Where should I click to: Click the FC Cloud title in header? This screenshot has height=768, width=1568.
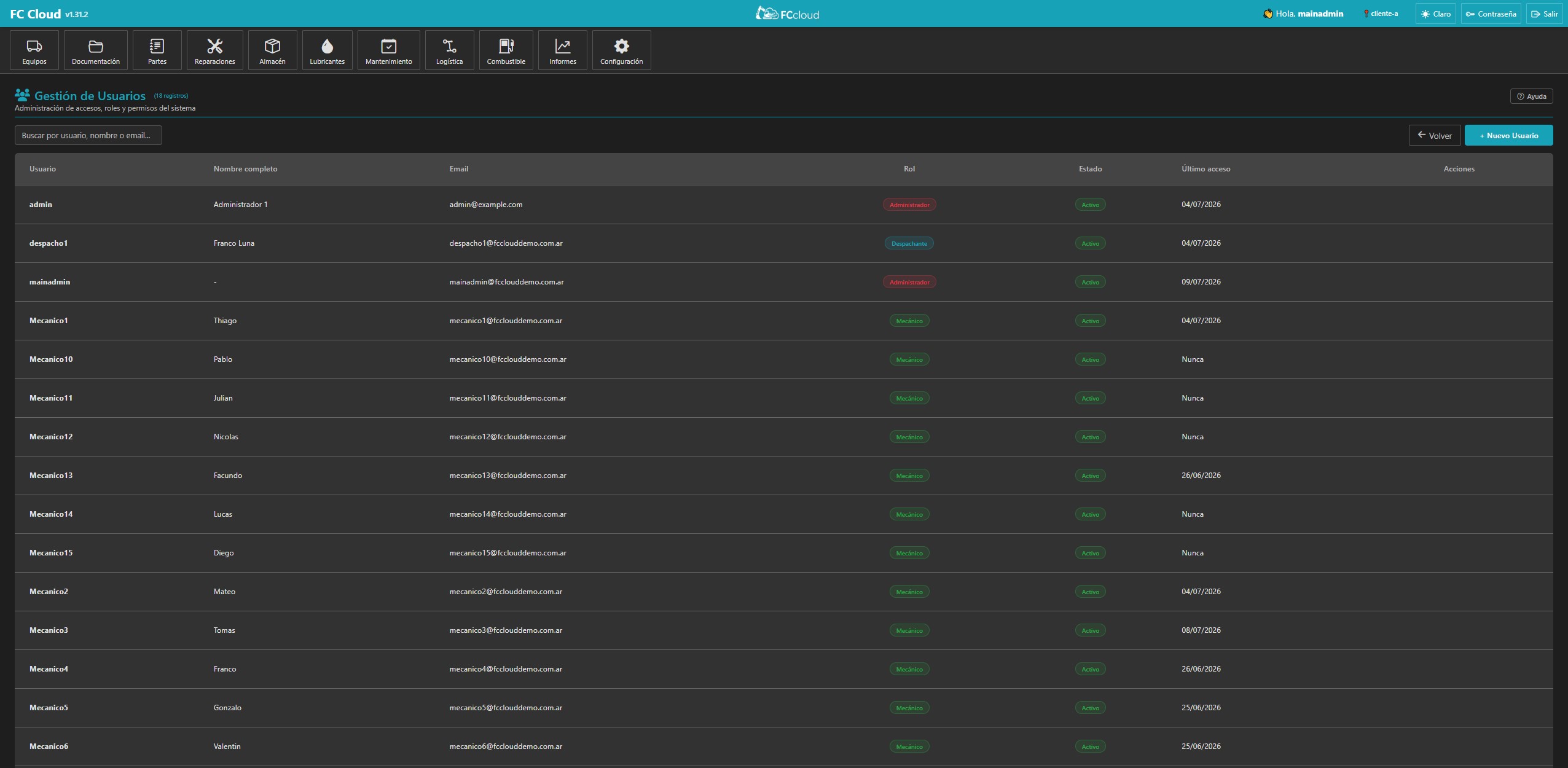click(x=36, y=14)
